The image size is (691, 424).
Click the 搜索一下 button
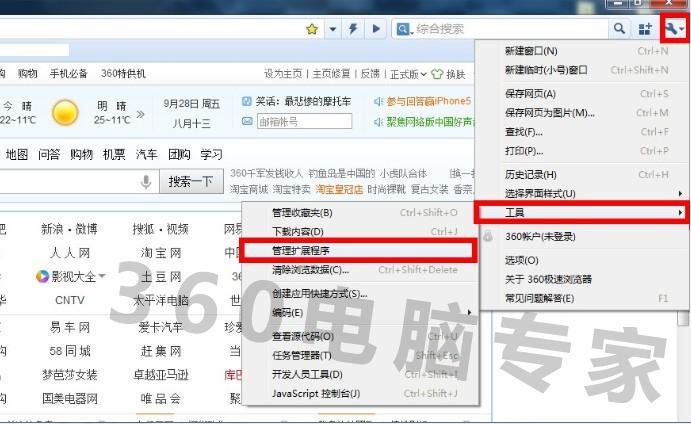(191, 181)
